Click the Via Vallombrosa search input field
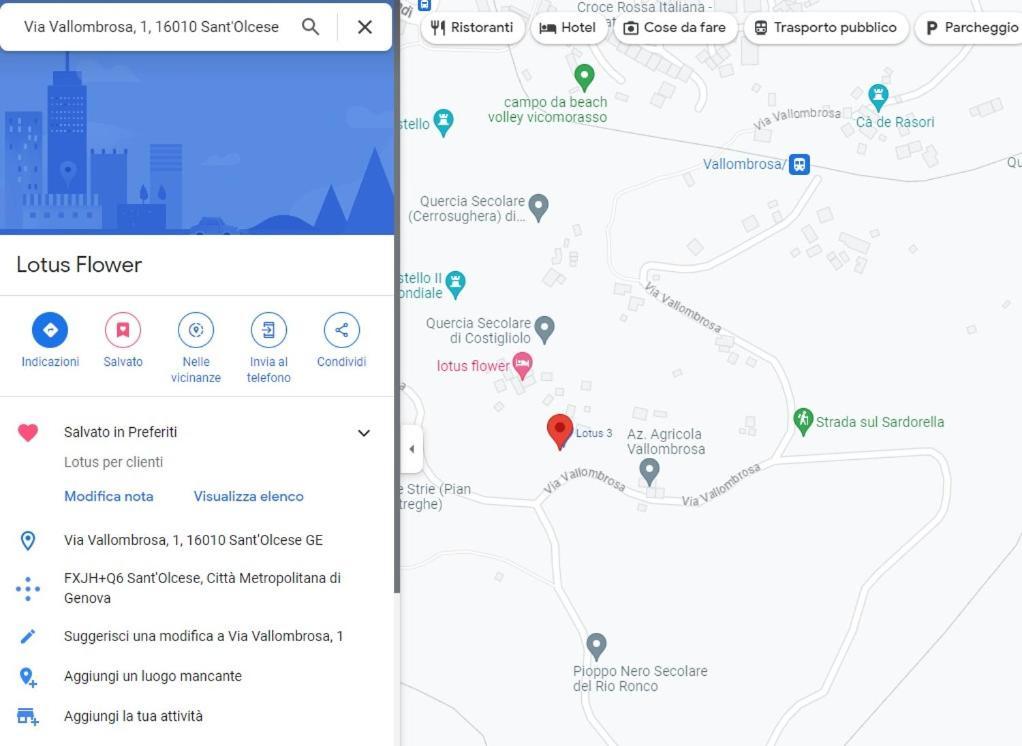Screen dimensions: 1022x746 [151, 27]
